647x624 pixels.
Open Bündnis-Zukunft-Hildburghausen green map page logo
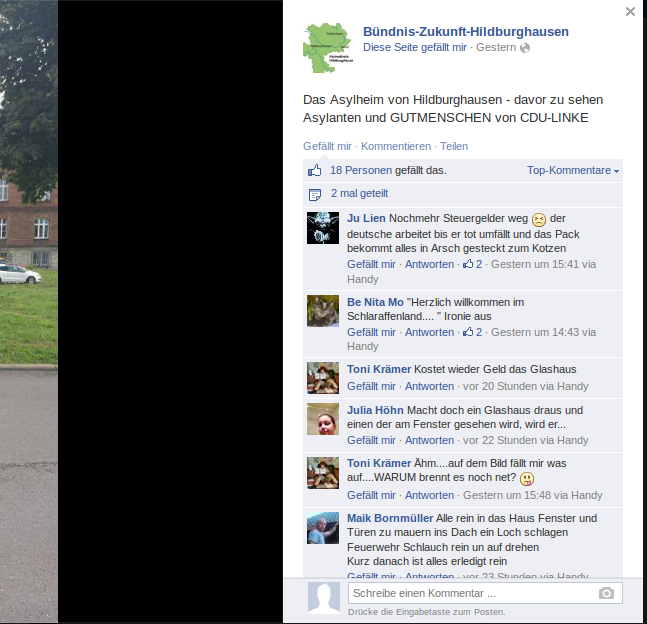[328, 48]
